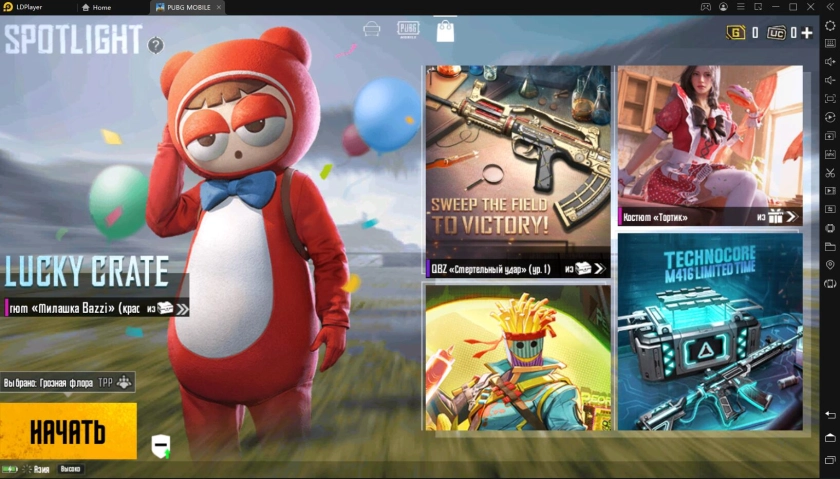Open LDPlayer keyboard mapping icon in sidebar
The image size is (840, 479).
pyautogui.click(x=830, y=43)
